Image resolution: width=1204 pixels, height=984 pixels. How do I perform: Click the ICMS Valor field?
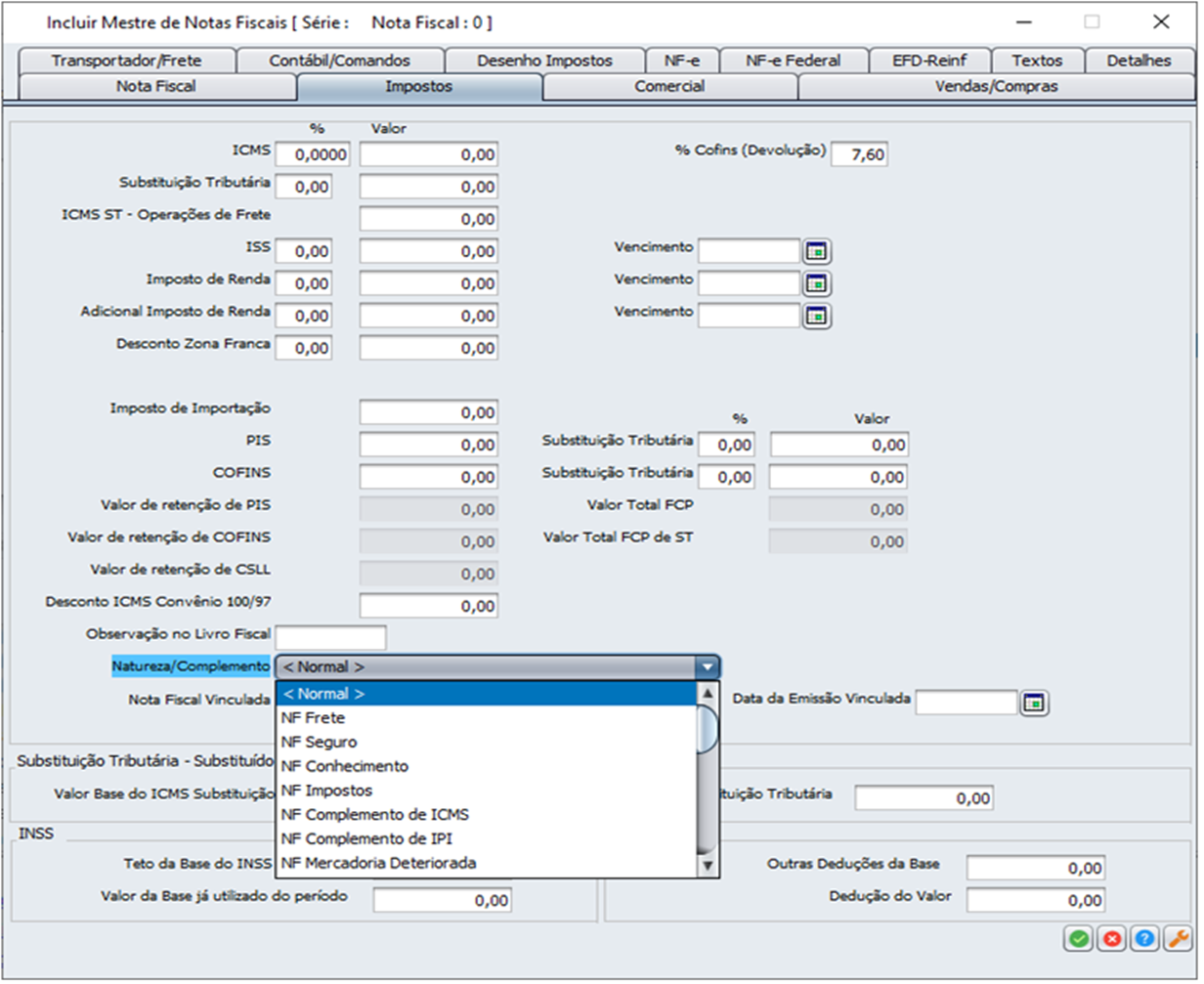(x=429, y=154)
